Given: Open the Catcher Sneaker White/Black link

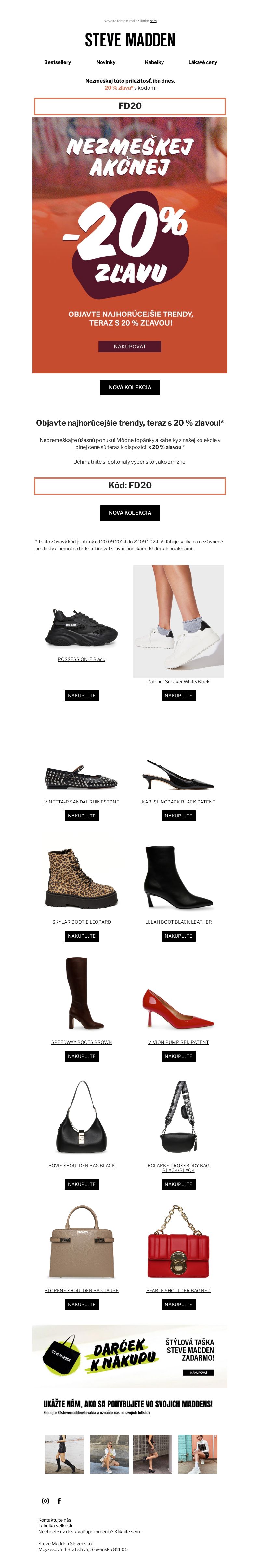Looking at the screenshot, I should pyautogui.click(x=178, y=681).
